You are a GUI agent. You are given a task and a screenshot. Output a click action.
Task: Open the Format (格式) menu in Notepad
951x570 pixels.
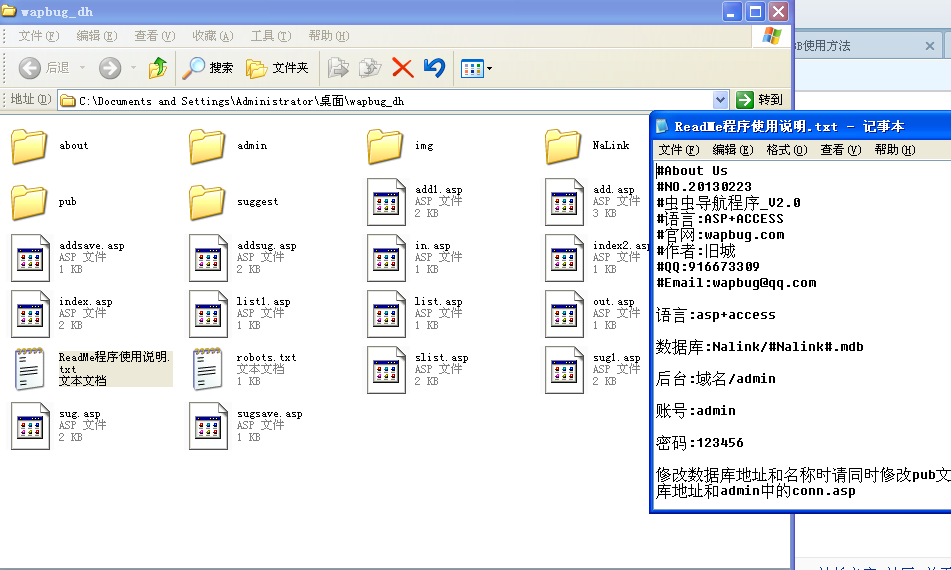786,150
